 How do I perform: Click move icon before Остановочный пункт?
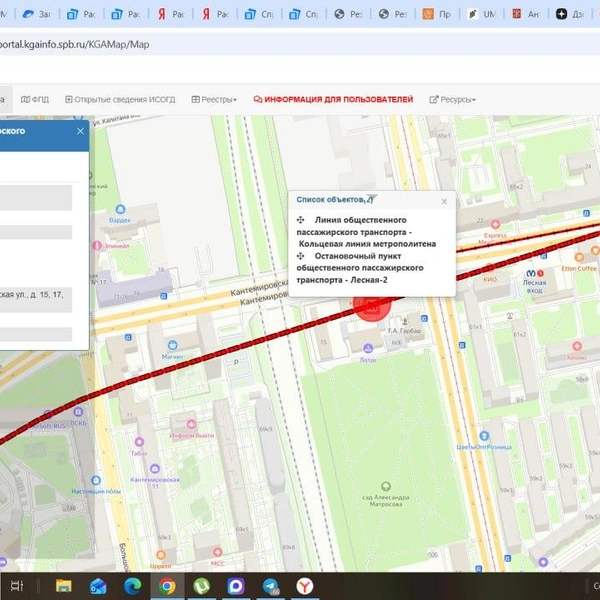(x=301, y=256)
